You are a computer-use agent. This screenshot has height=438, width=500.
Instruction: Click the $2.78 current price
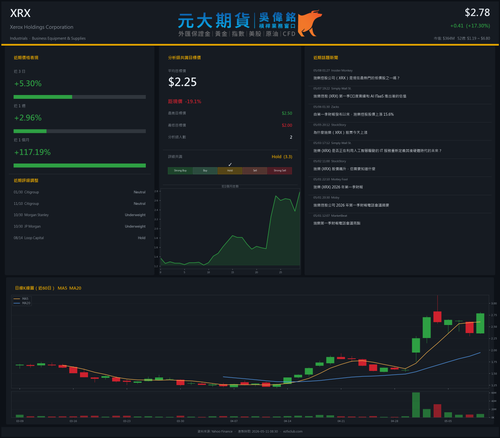pyautogui.click(x=477, y=13)
